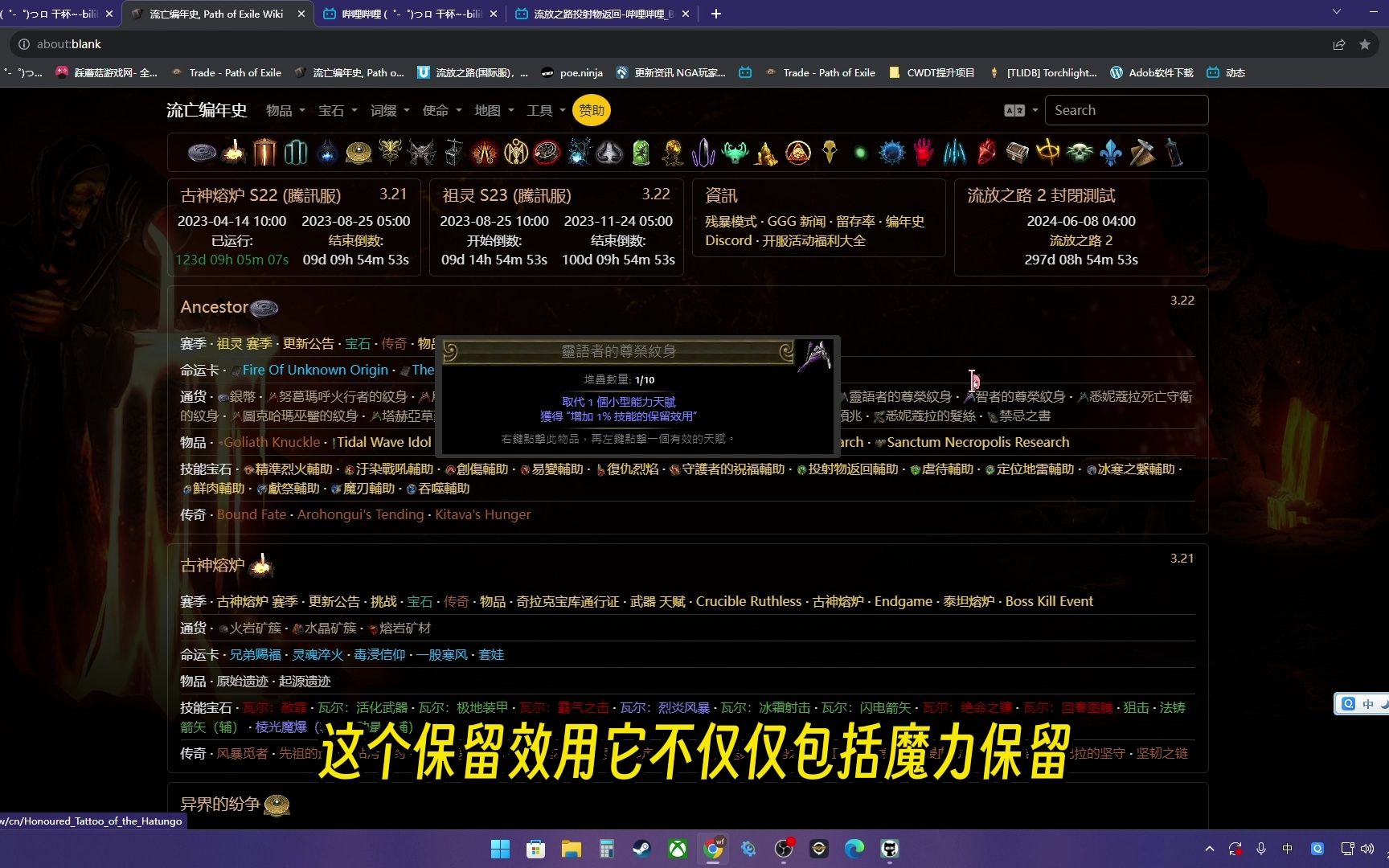Screen dimensions: 1389x868
Task: Open the red hand league icon
Action: pyautogui.click(x=924, y=152)
